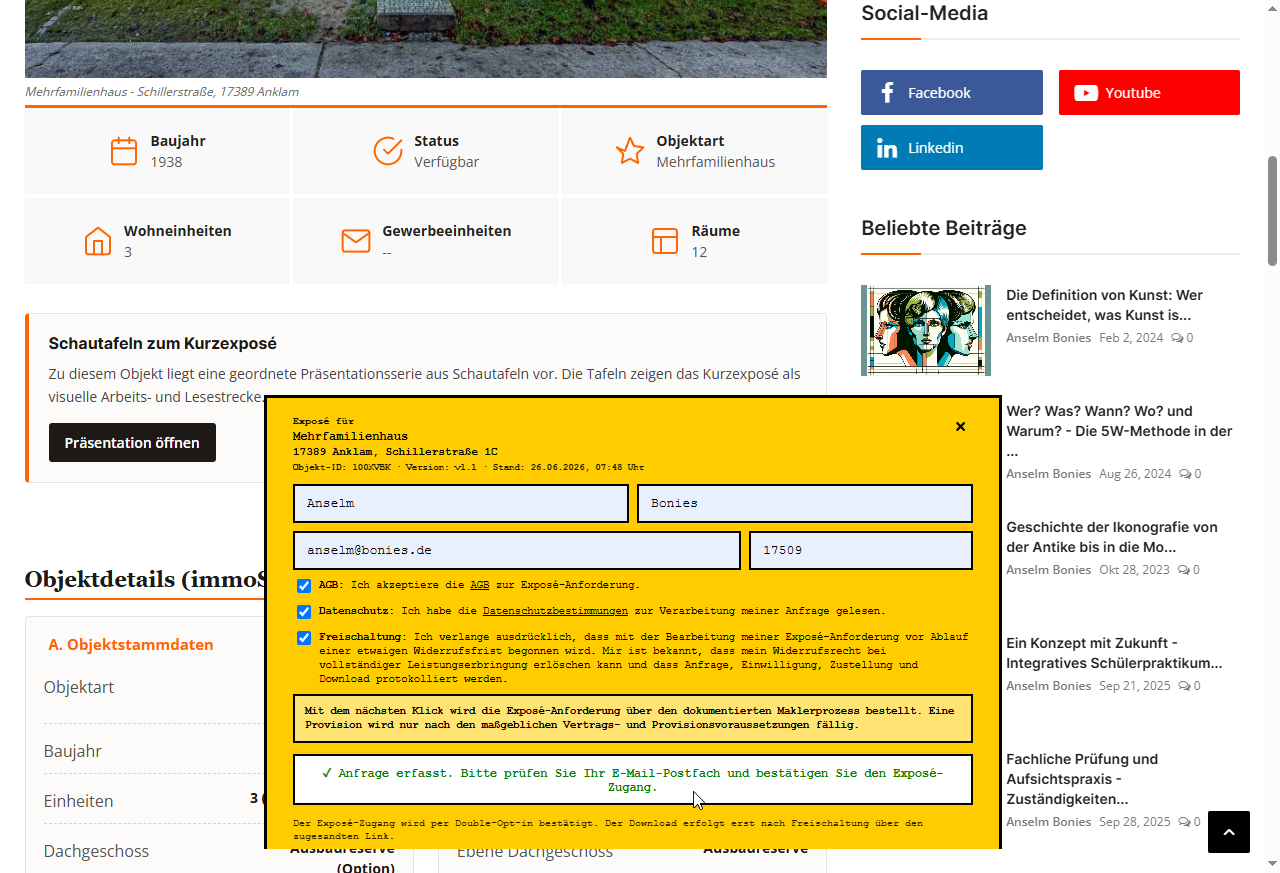Open the Definition von Kunst post thumbnail
Image resolution: width=1280 pixels, height=873 pixels.
tap(926, 330)
